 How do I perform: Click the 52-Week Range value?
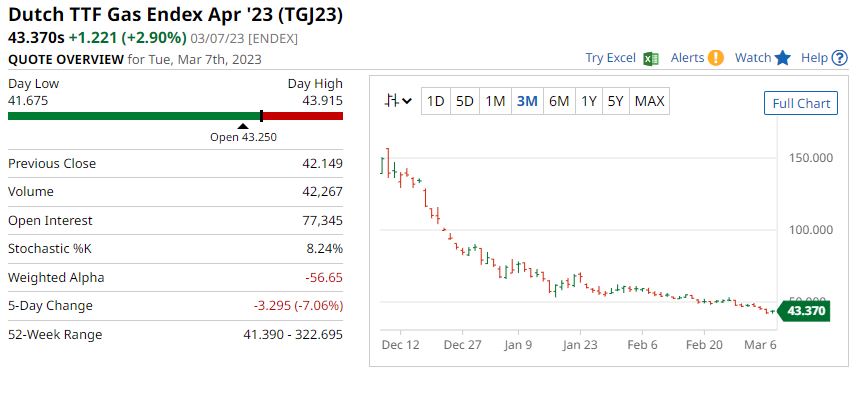[x=293, y=334]
